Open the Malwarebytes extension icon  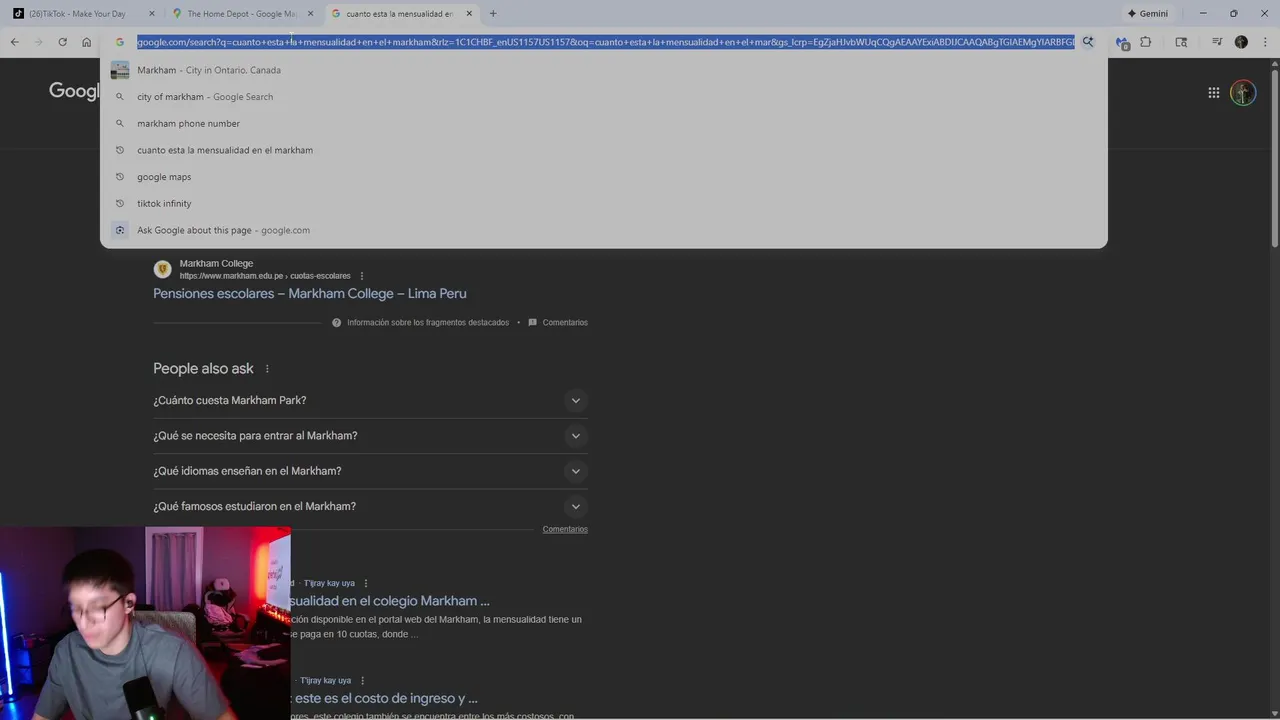pyautogui.click(x=1122, y=42)
